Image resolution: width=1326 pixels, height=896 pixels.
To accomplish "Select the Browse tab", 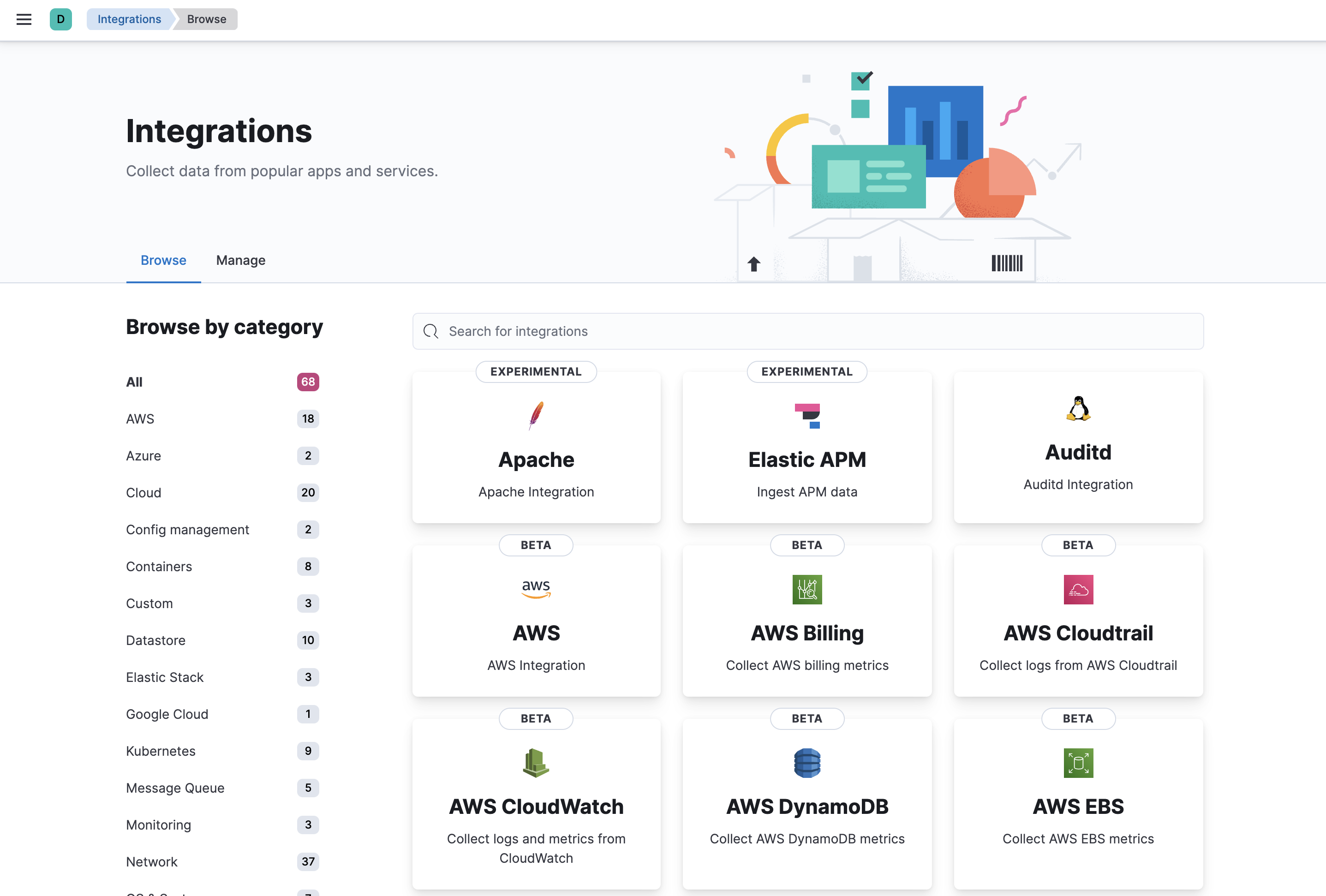I will coord(163,260).
